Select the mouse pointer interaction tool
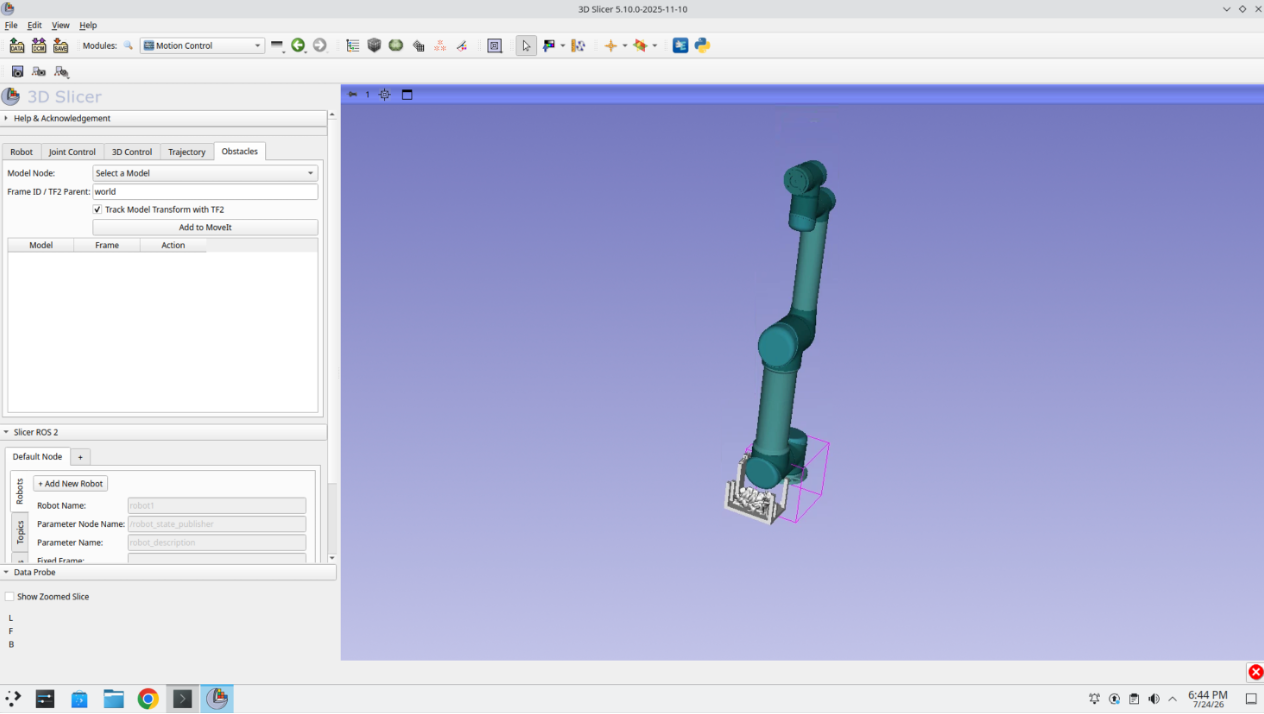 (526, 46)
